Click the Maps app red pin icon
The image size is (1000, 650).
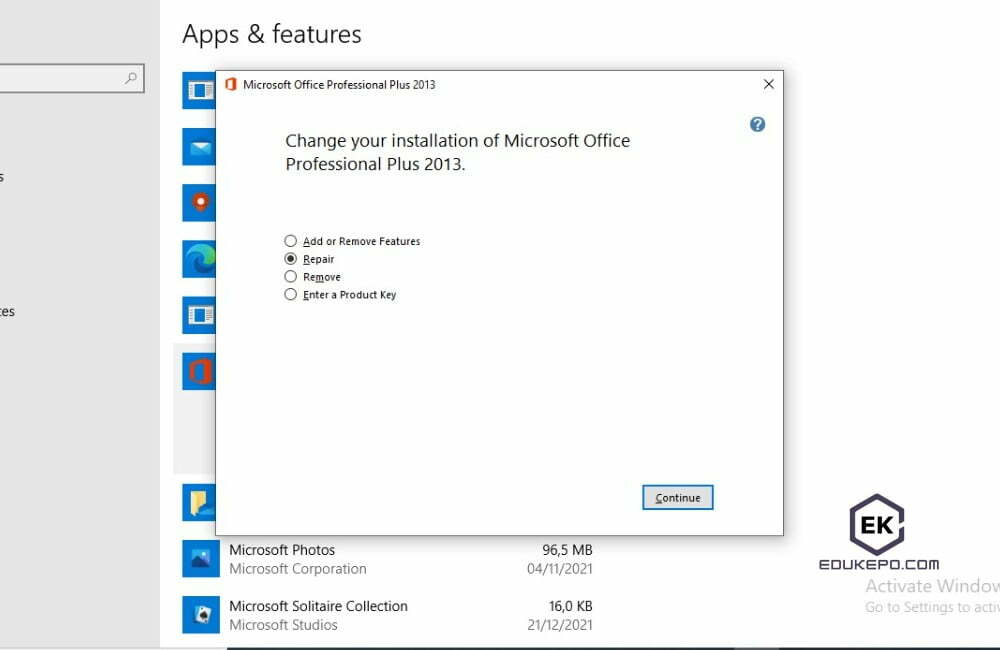[x=199, y=203]
